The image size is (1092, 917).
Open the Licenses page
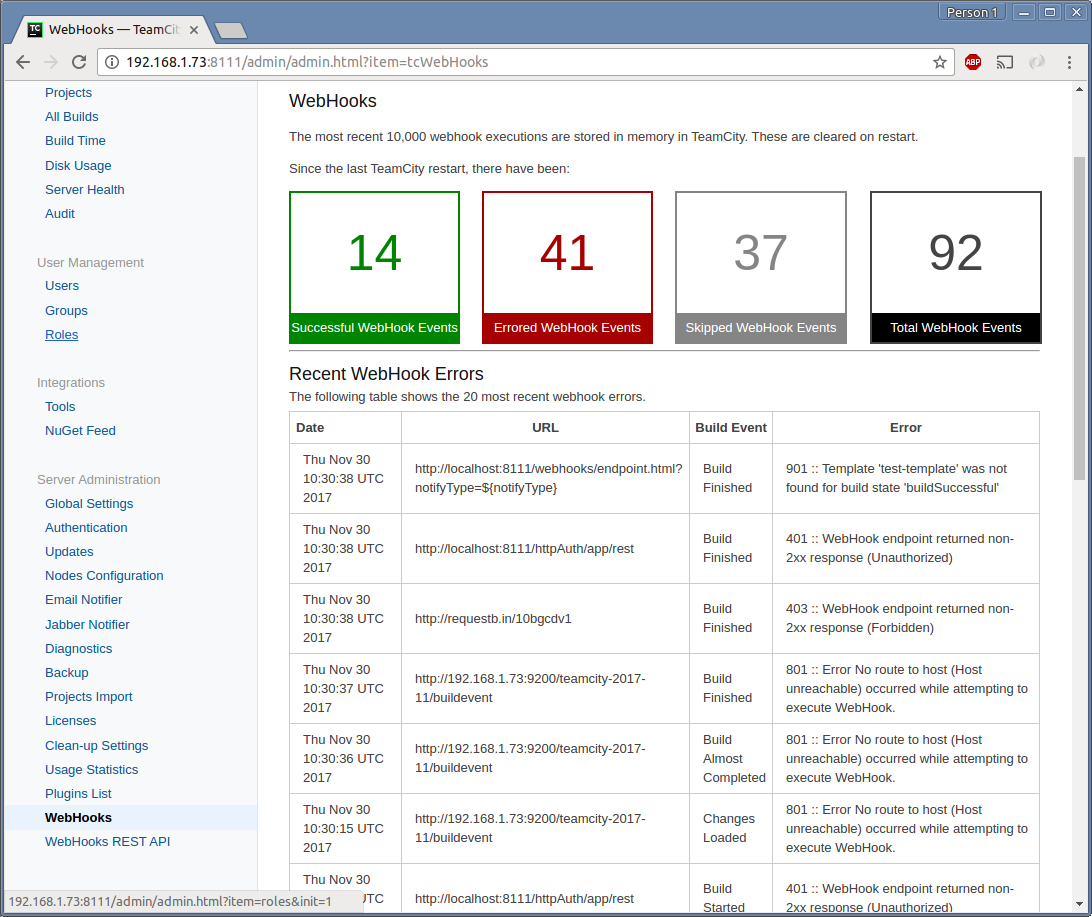(x=70, y=721)
